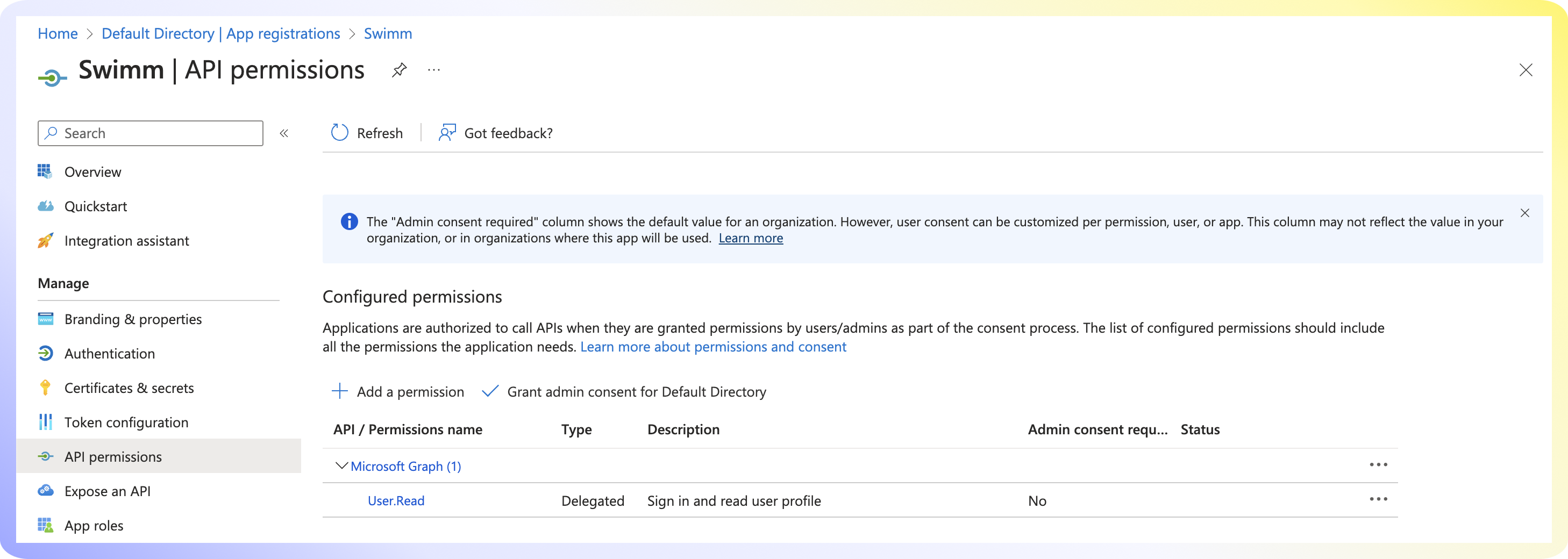
Task: Click the Integration assistant rocket icon
Action: pyautogui.click(x=46, y=241)
